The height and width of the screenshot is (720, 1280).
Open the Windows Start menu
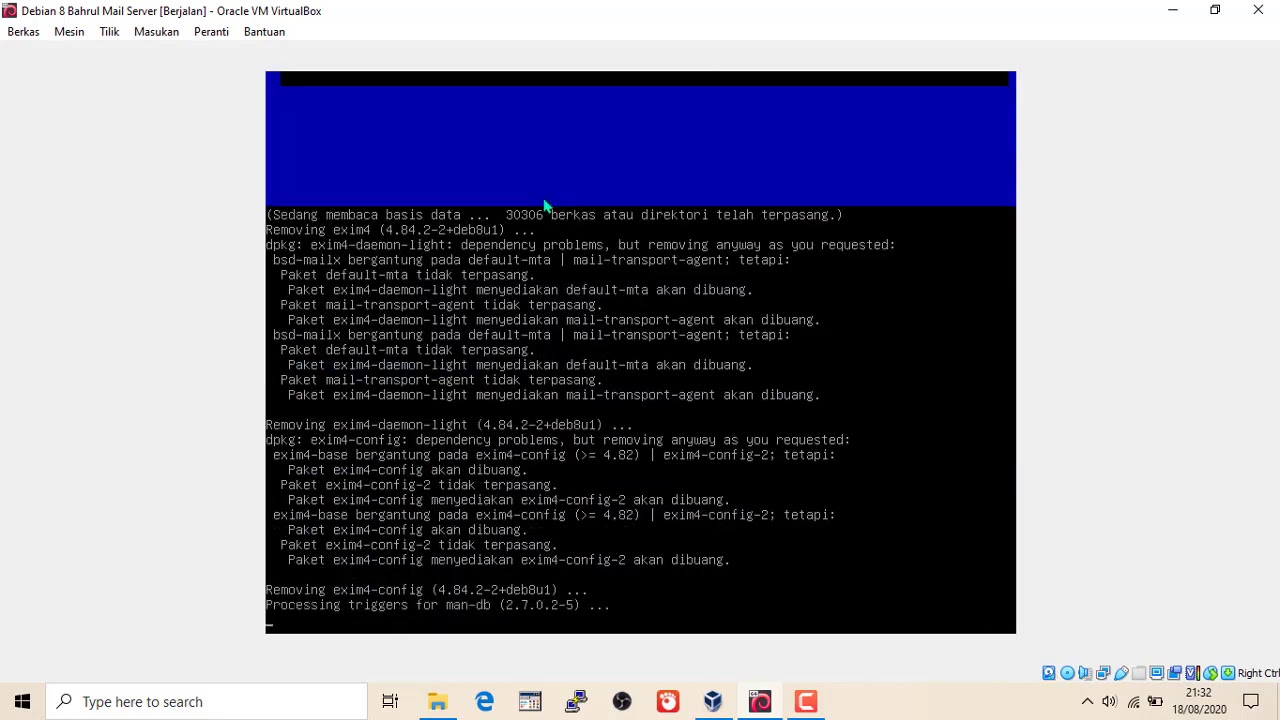point(22,702)
